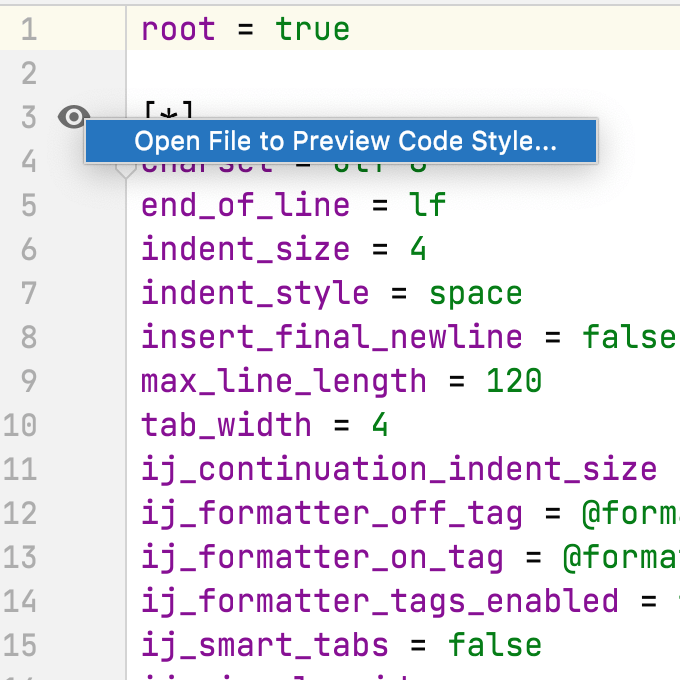Click the indent_size property name
This screenshot has width=680, height=680.
pos(245,249)
